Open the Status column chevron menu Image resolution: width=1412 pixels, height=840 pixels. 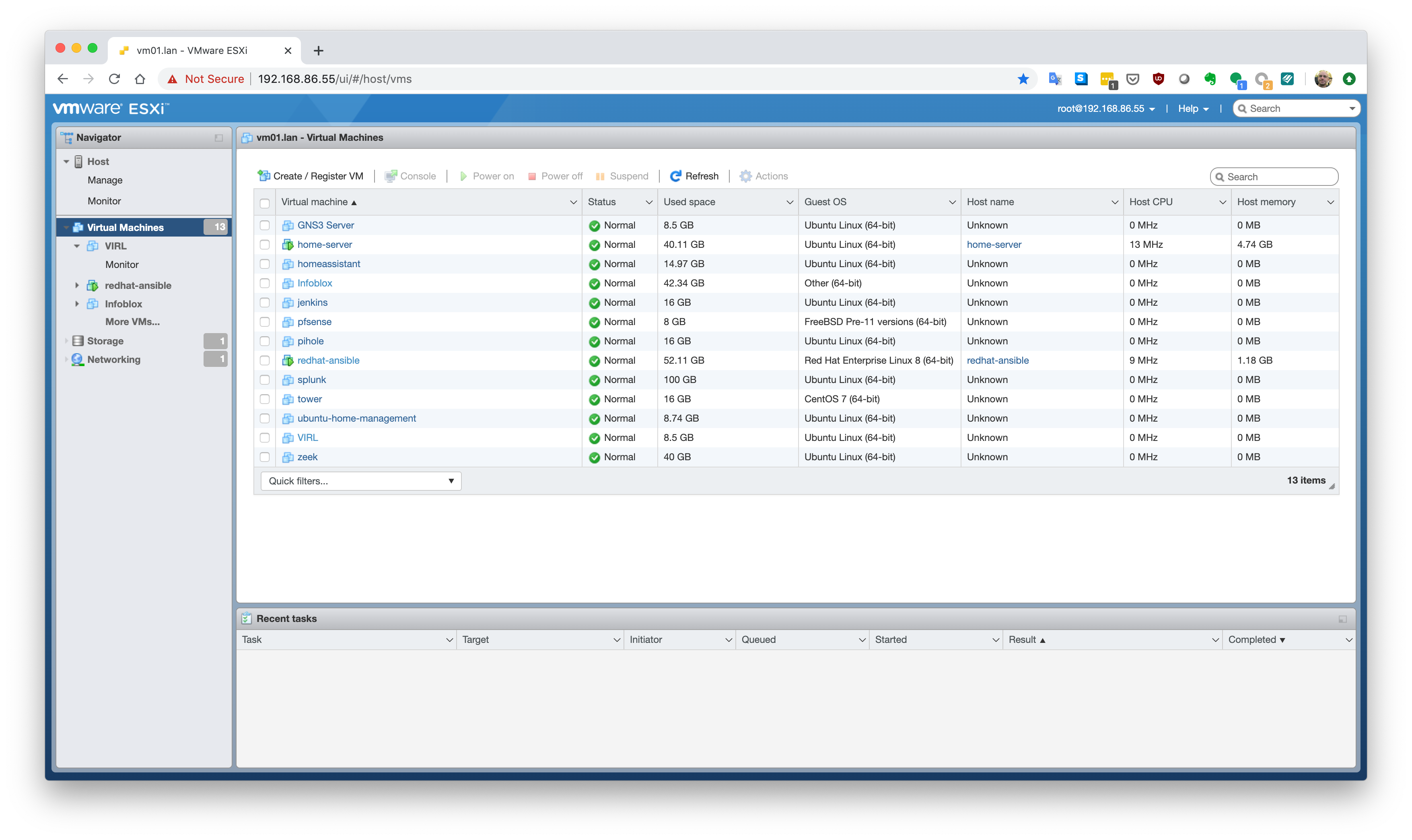coord(649,202)
